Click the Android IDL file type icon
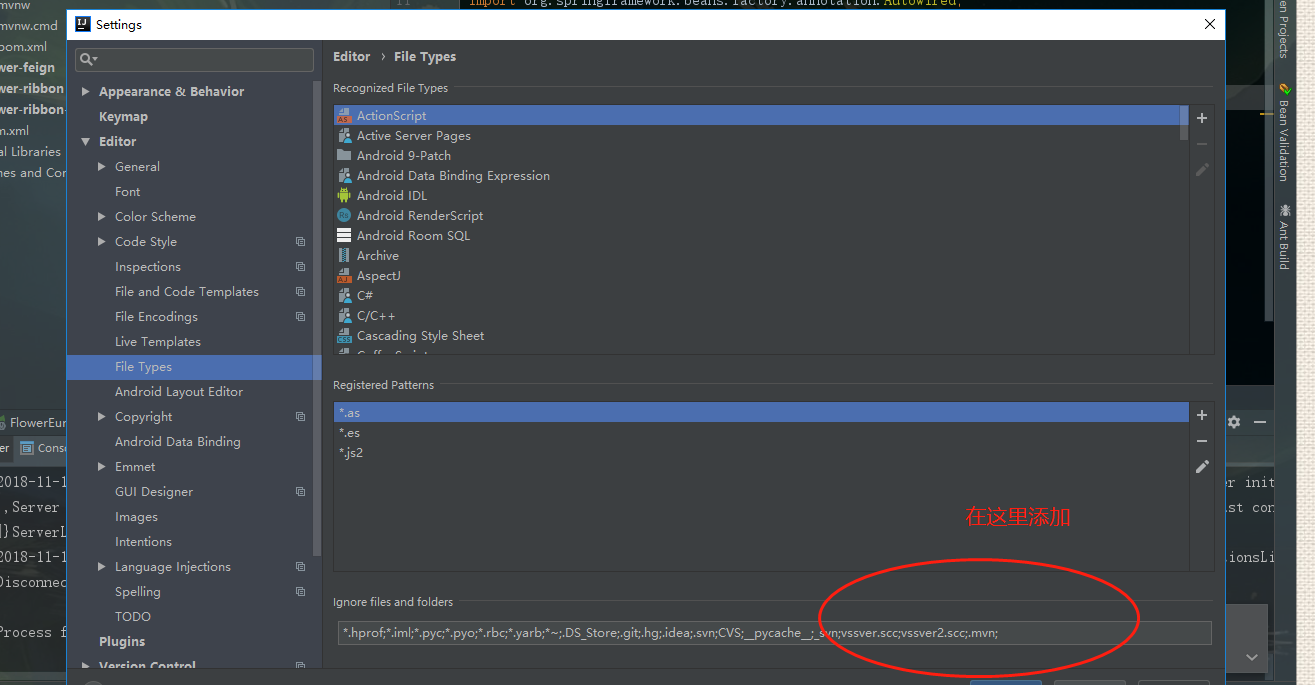 point(344,196)
